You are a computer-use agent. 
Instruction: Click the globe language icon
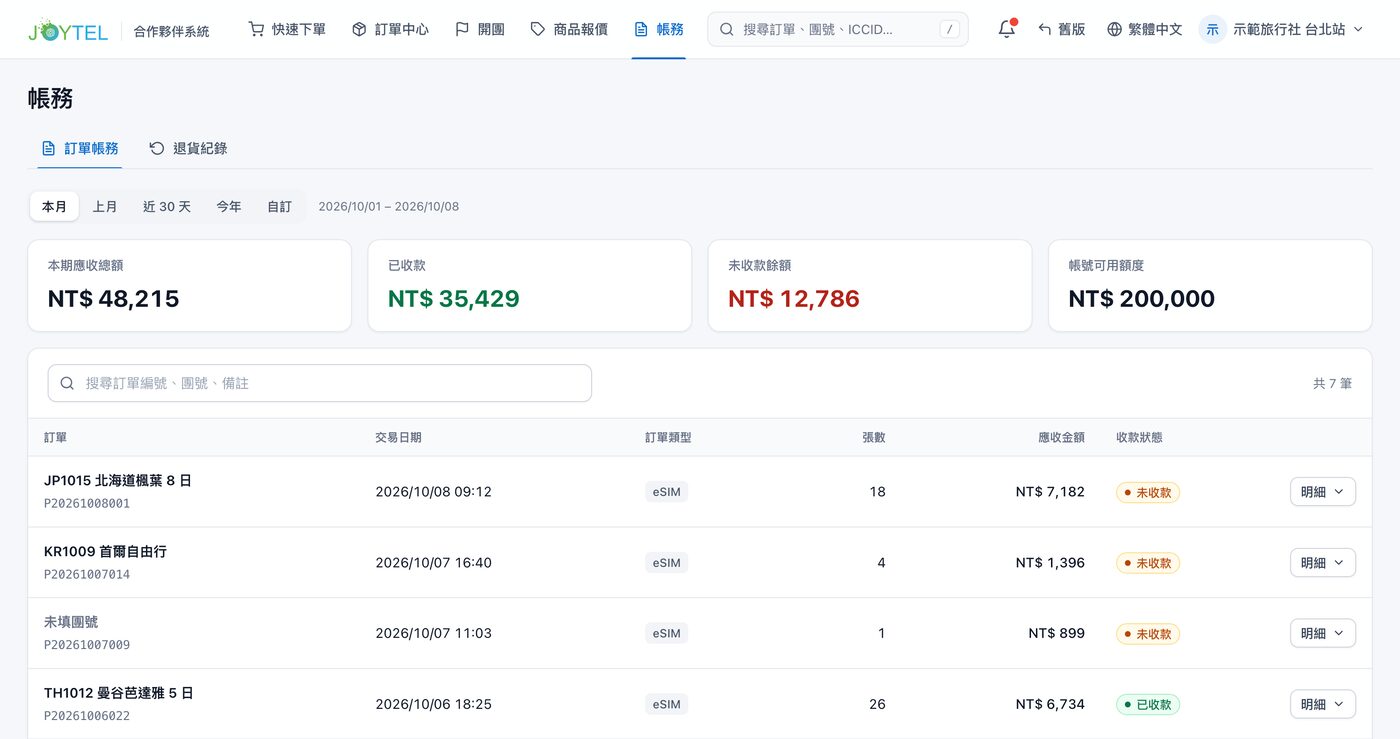tap(1115, 30)
